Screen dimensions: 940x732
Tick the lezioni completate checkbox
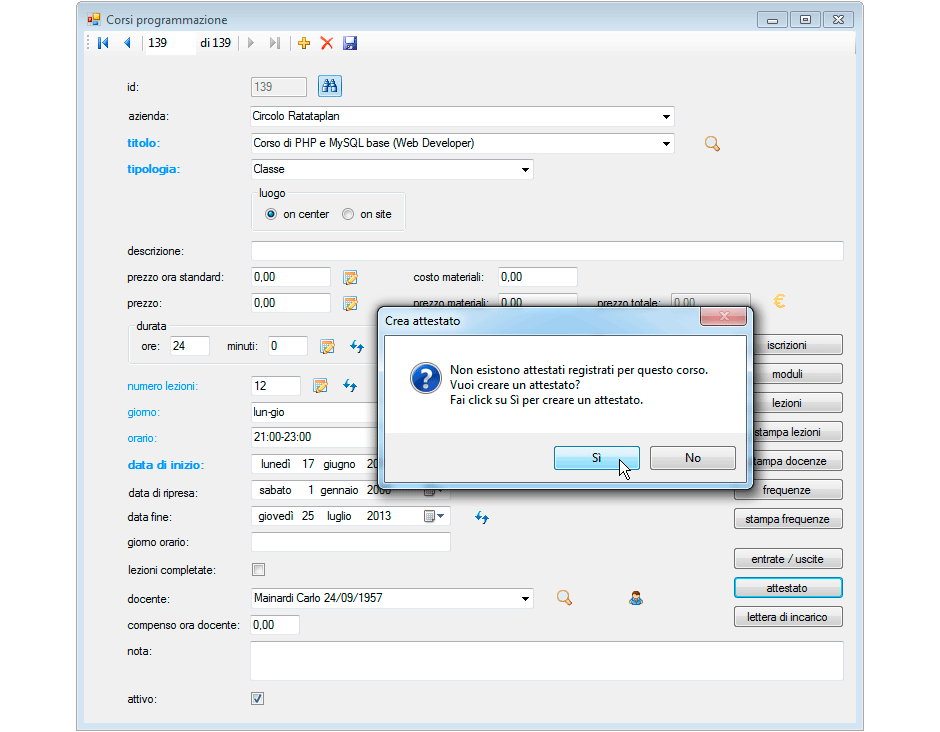click(x=258, y=570)
